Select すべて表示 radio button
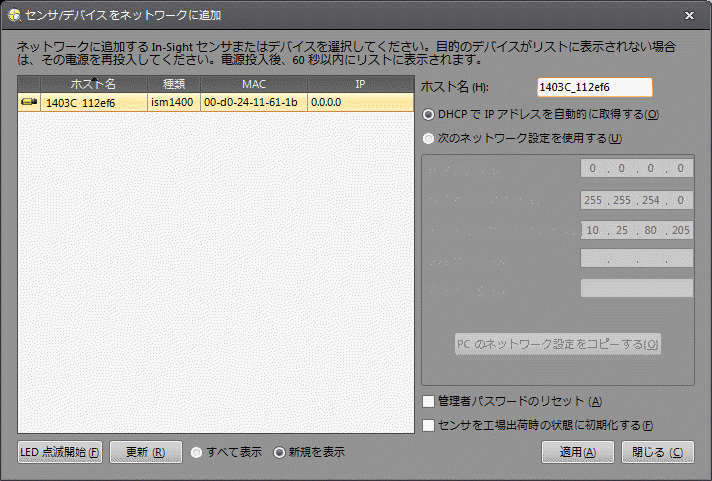The image size is (712, 481). coord(197,452)
